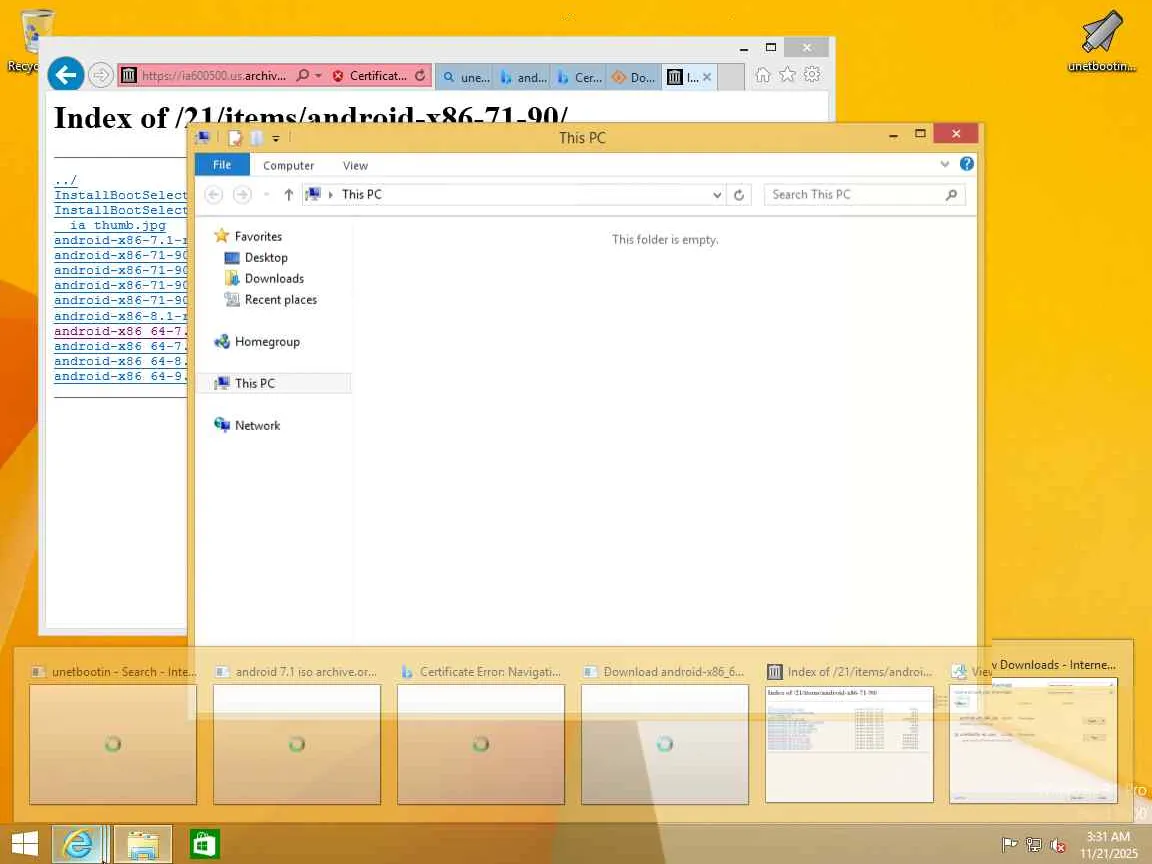Go up one level in Explorer
1152x864 pixels.
tap(289, 195)
